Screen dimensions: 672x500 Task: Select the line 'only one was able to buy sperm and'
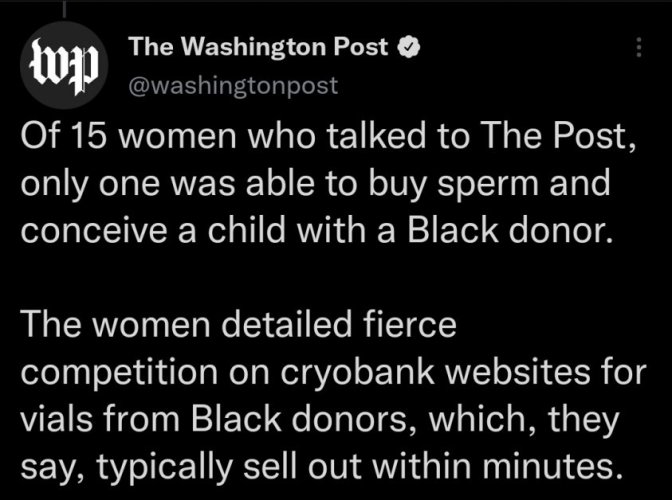pyautogui.click(x=315, y=184)
